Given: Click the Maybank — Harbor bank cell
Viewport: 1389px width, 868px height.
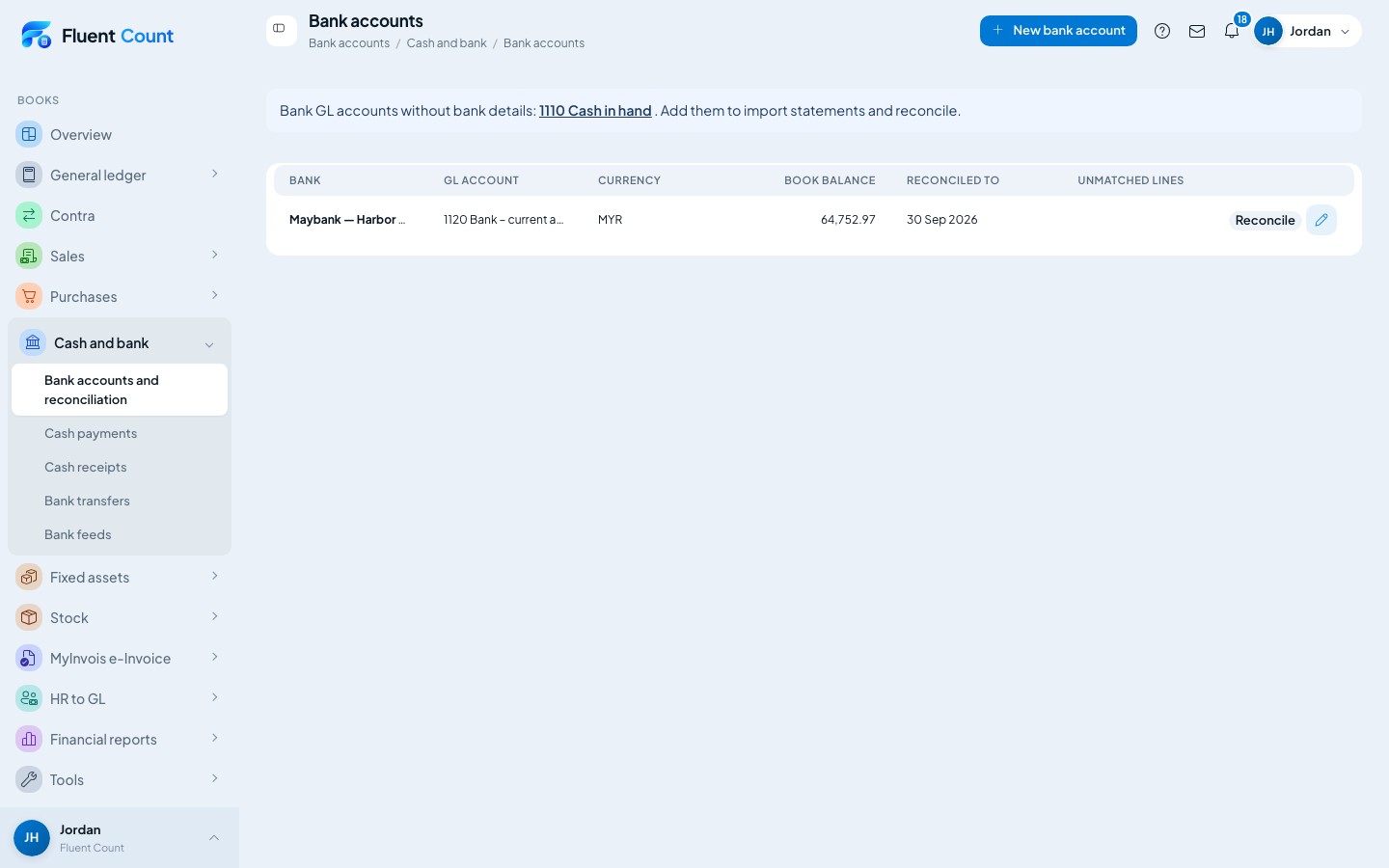Looking at the screenshot, I should tap(347, 220).
